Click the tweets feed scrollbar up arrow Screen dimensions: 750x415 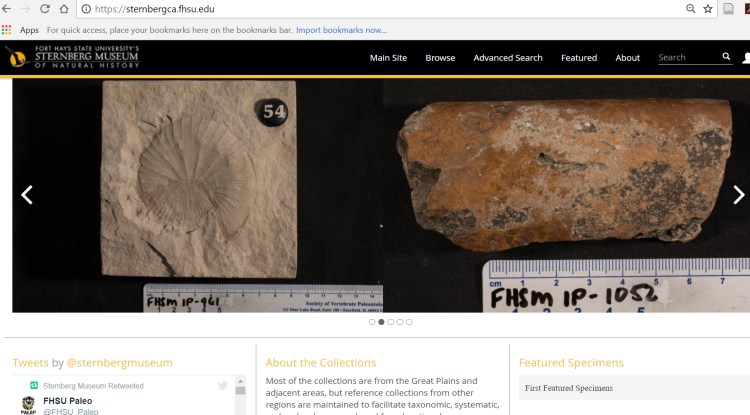(240, 381)
